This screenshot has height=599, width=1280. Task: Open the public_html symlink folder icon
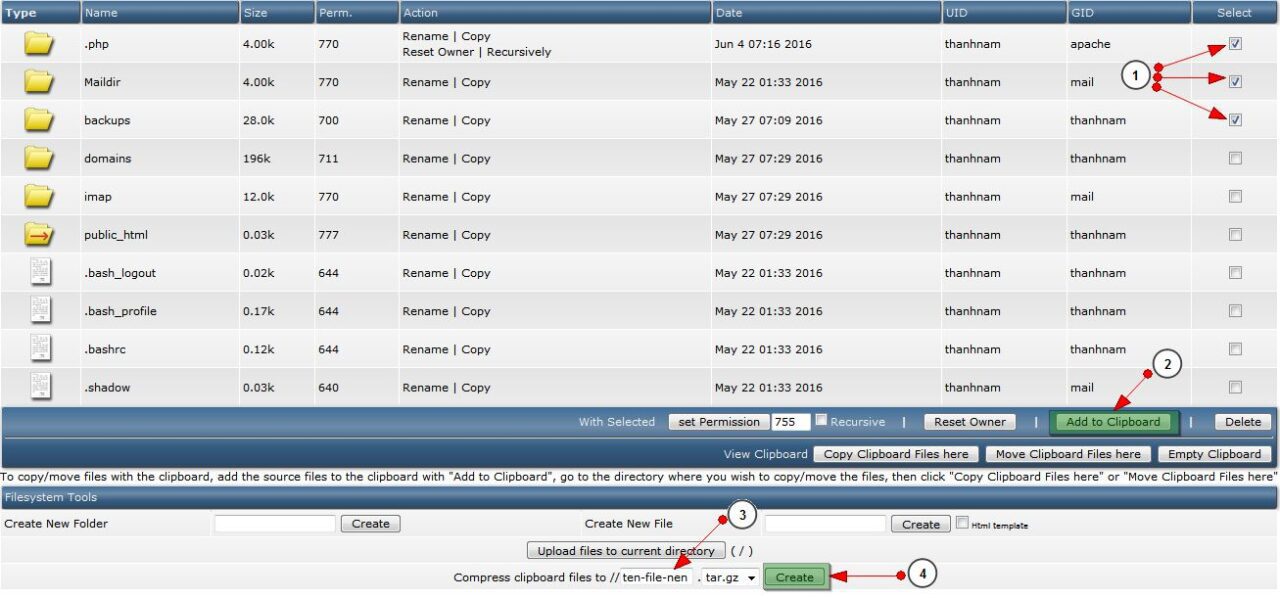pos(39,235)
